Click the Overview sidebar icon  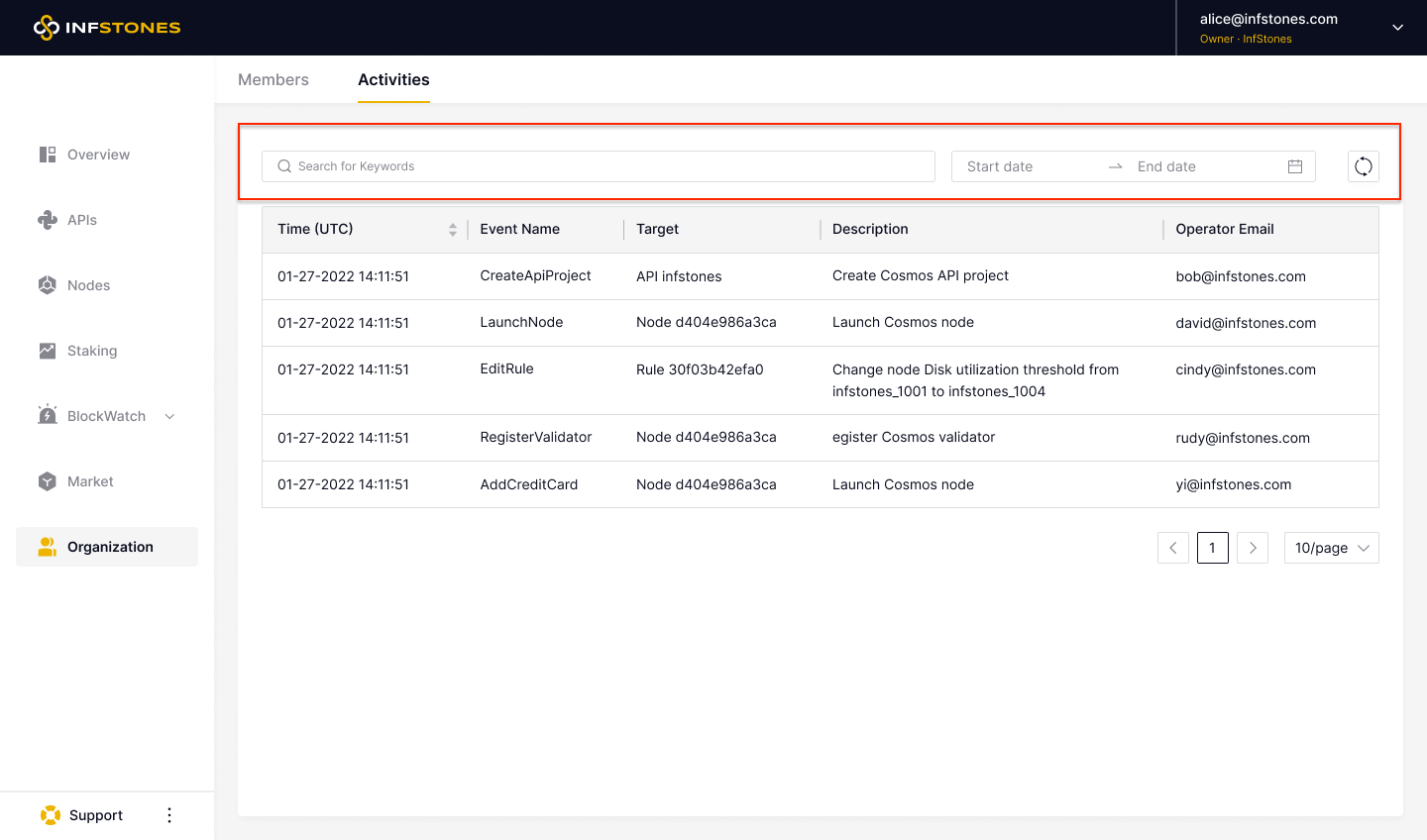pos(48,155)
